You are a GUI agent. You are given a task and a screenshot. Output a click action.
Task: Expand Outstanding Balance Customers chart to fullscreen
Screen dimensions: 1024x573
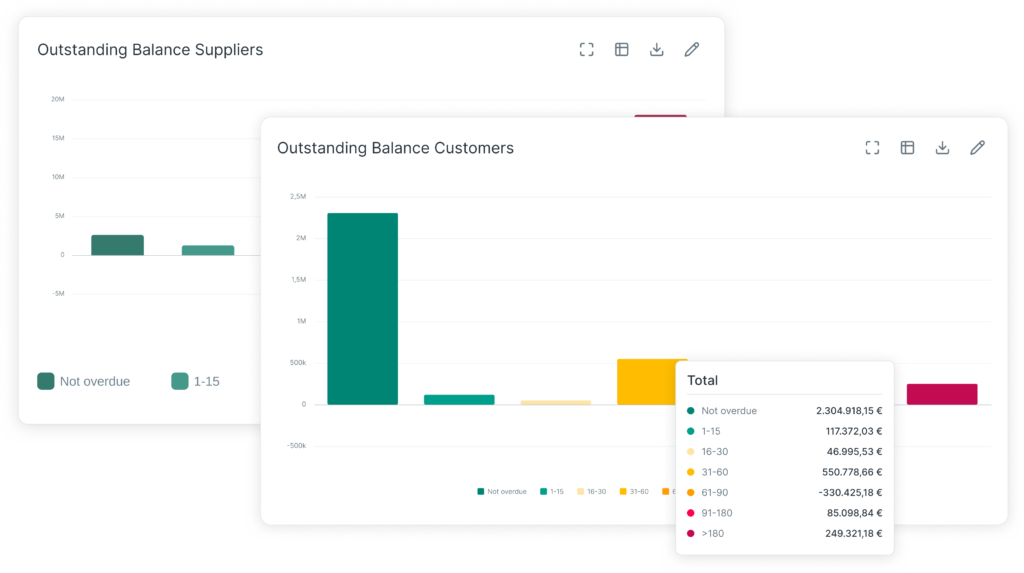pos(872,148)
